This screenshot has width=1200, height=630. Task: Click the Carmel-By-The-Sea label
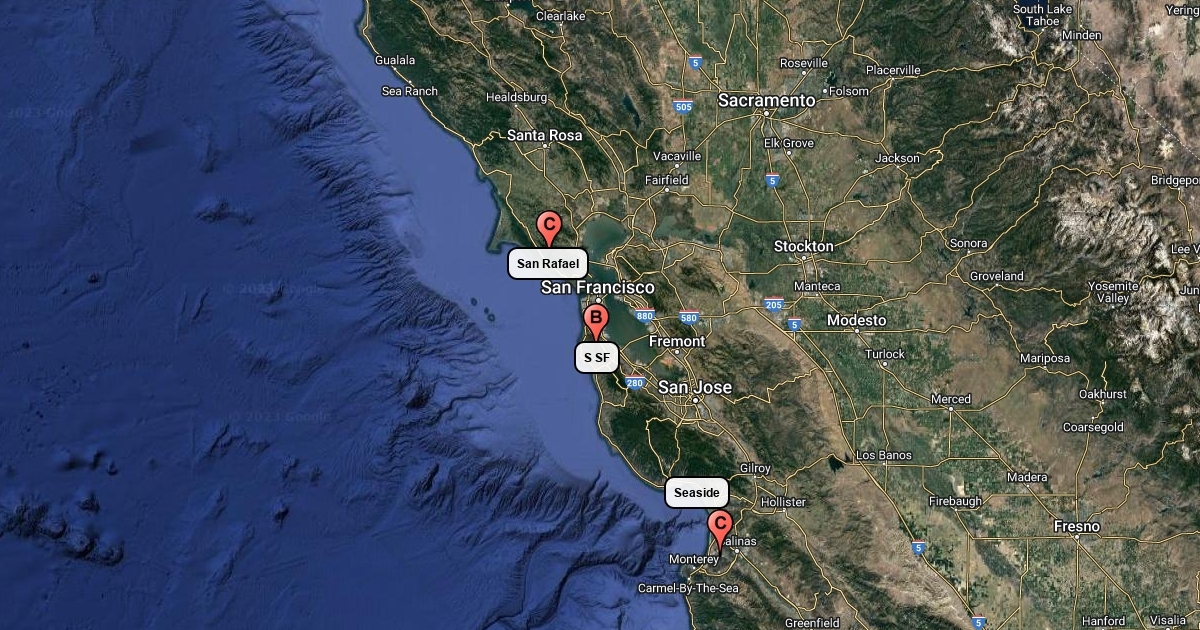[689, 589]
